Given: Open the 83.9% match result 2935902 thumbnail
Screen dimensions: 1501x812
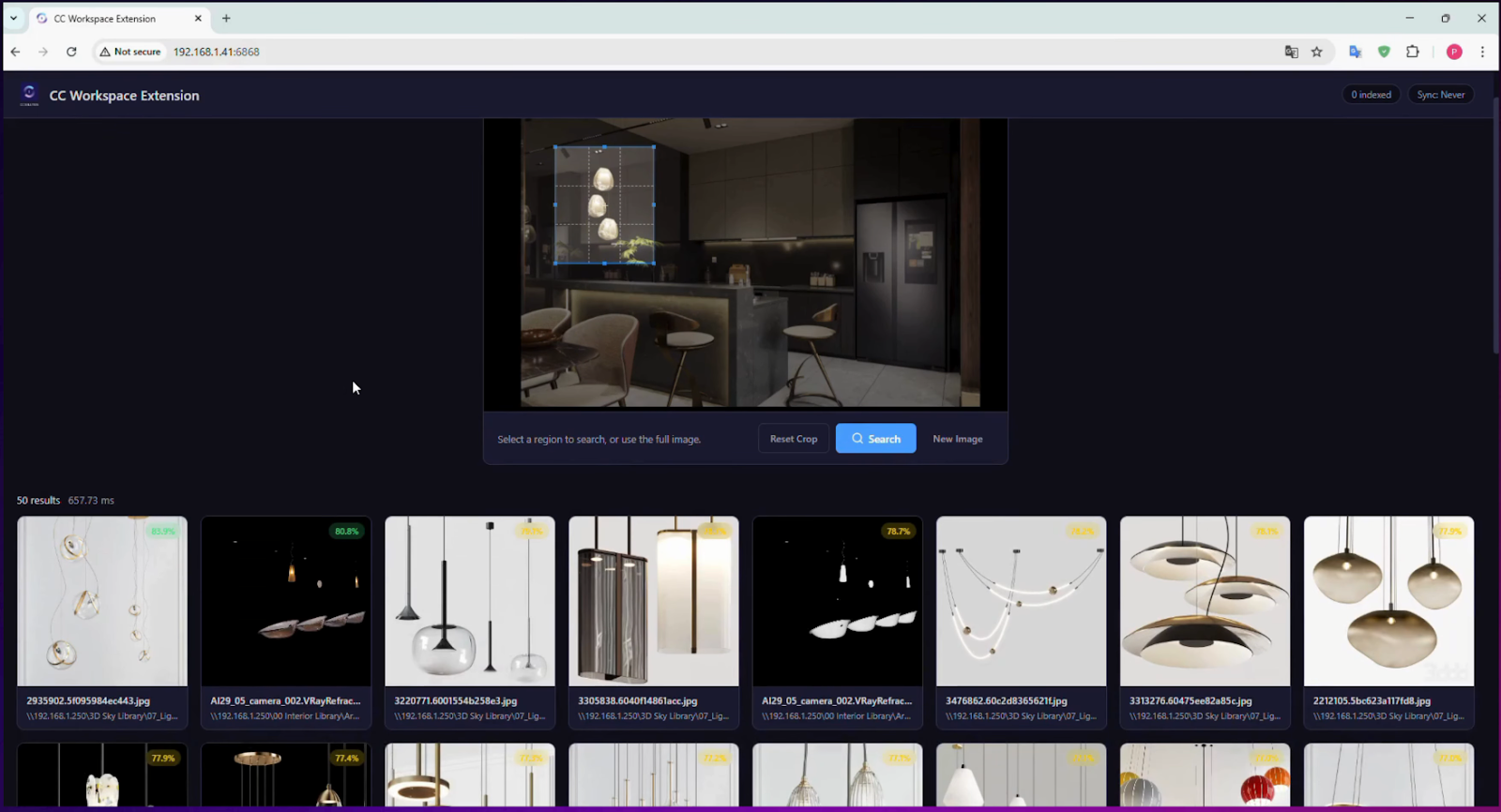Looking at the screenshot, I should 102,601.
